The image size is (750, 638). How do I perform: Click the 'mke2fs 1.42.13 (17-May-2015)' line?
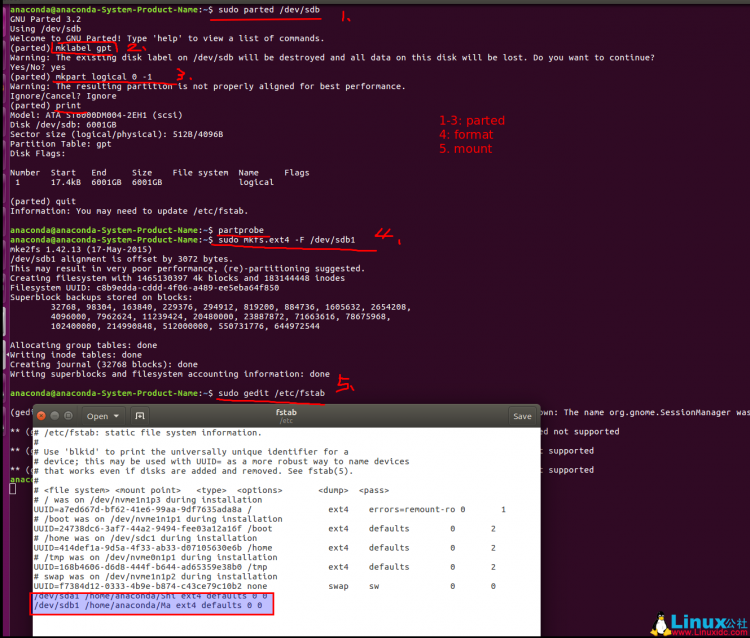[x=81, y=249]
